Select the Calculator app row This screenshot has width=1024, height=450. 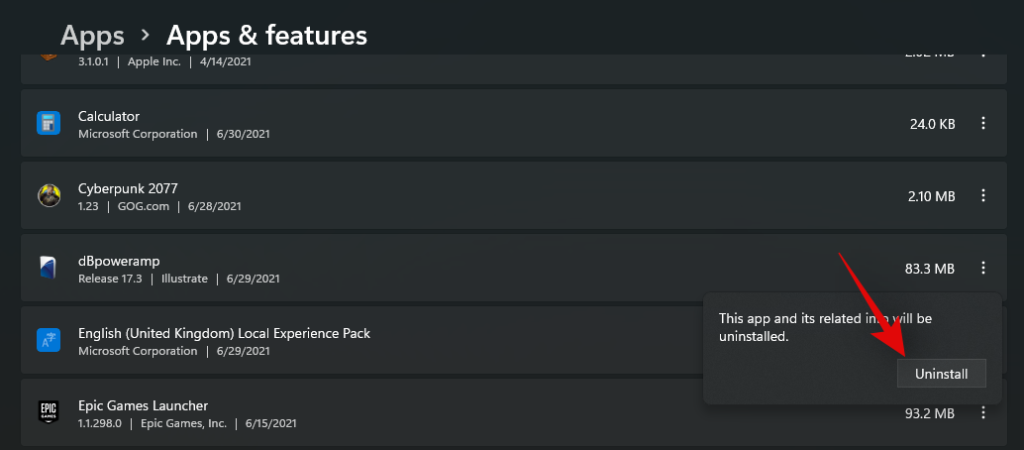[x=500, y=124]
